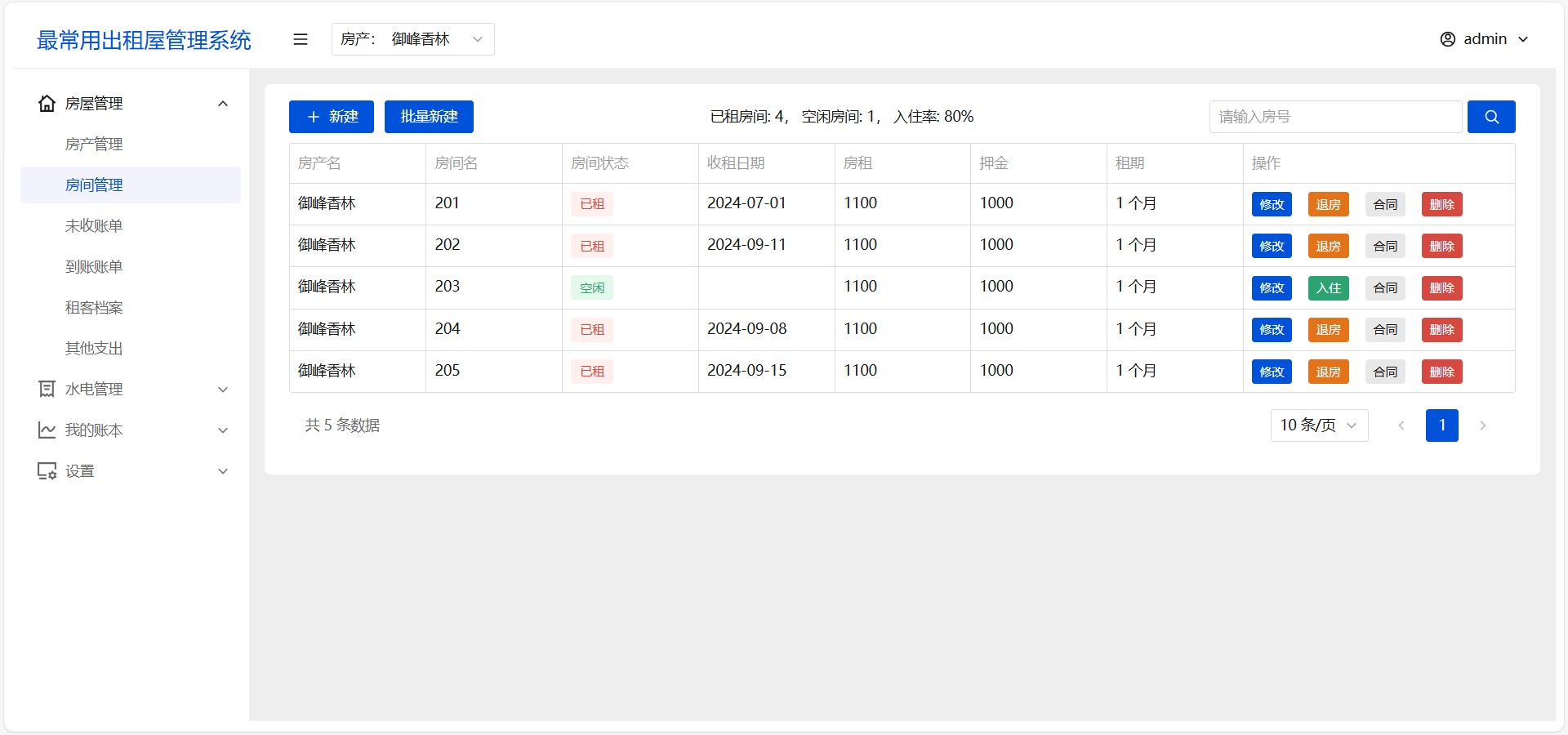Toggle the sidebar collapse hamburger icon
1568x735 pixels.
click(301, 39)
